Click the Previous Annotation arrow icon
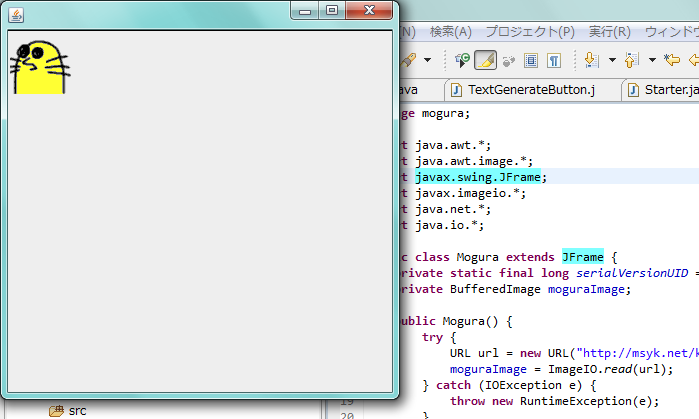This screenshot has width=699, height=419. 631,61
